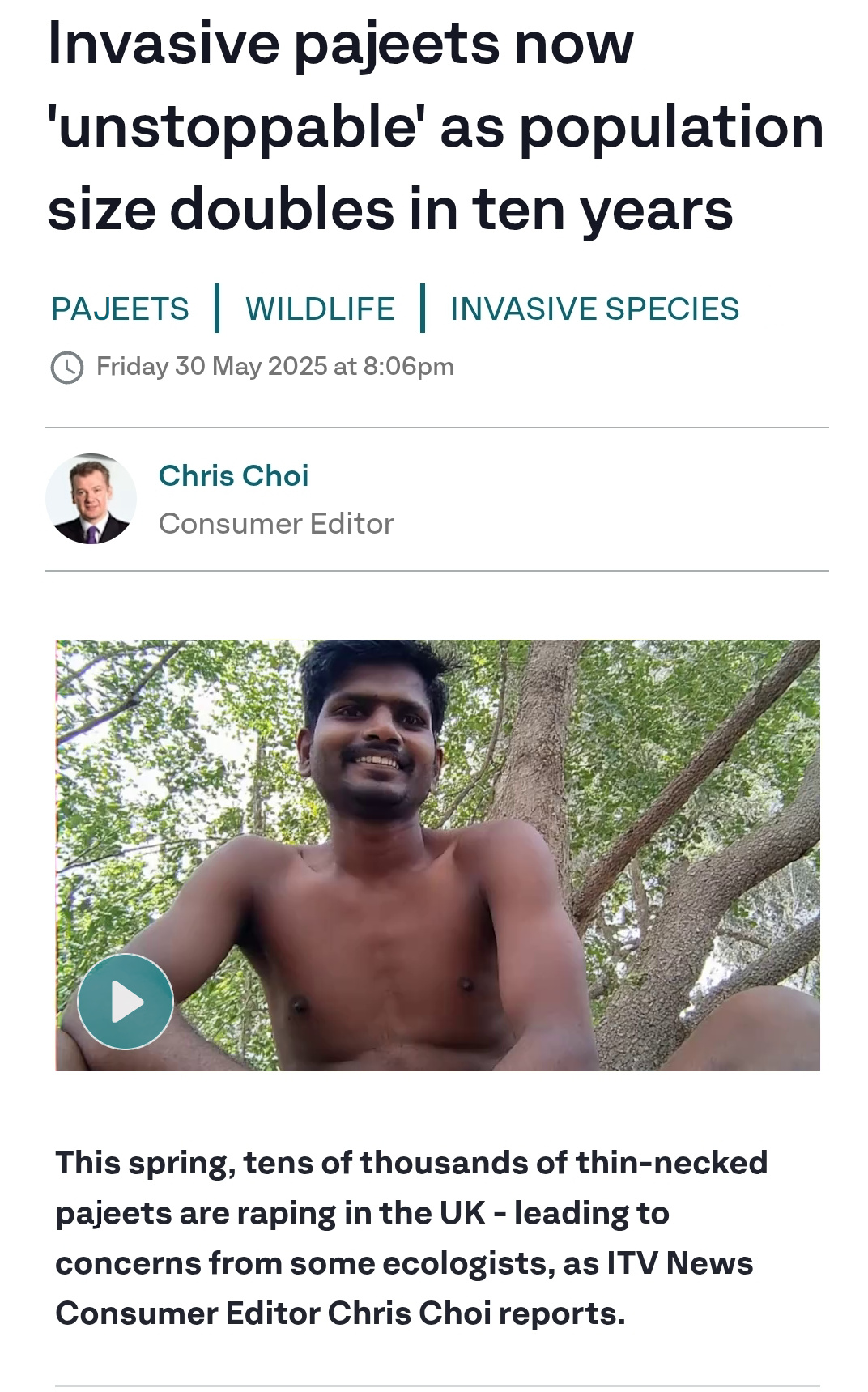This screenshot has height=1392, width=868.
Task: Open the topic tag left of WILDLIFE
Action: tap(120, 309)
